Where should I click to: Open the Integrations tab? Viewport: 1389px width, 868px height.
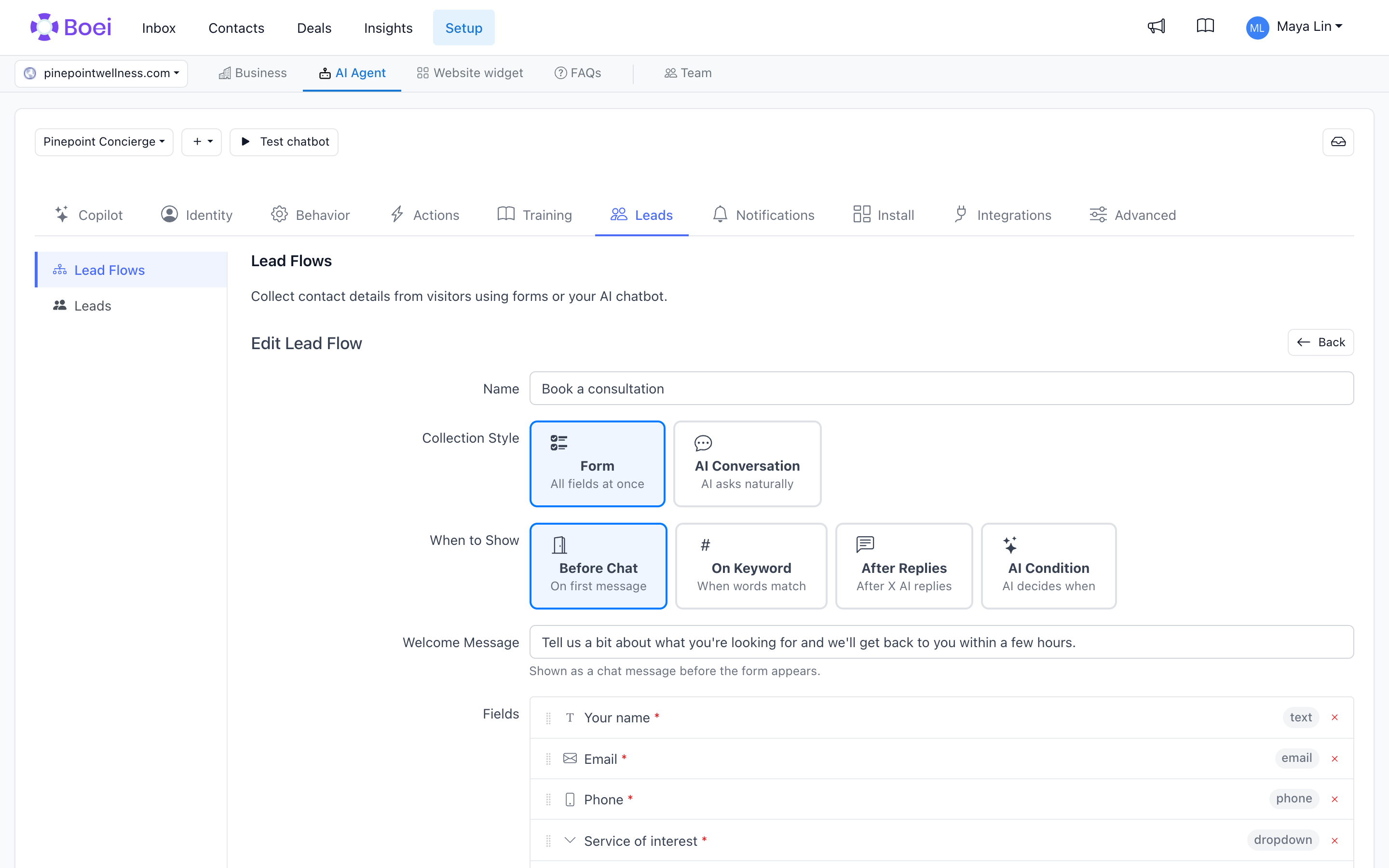pos(1003,215)
